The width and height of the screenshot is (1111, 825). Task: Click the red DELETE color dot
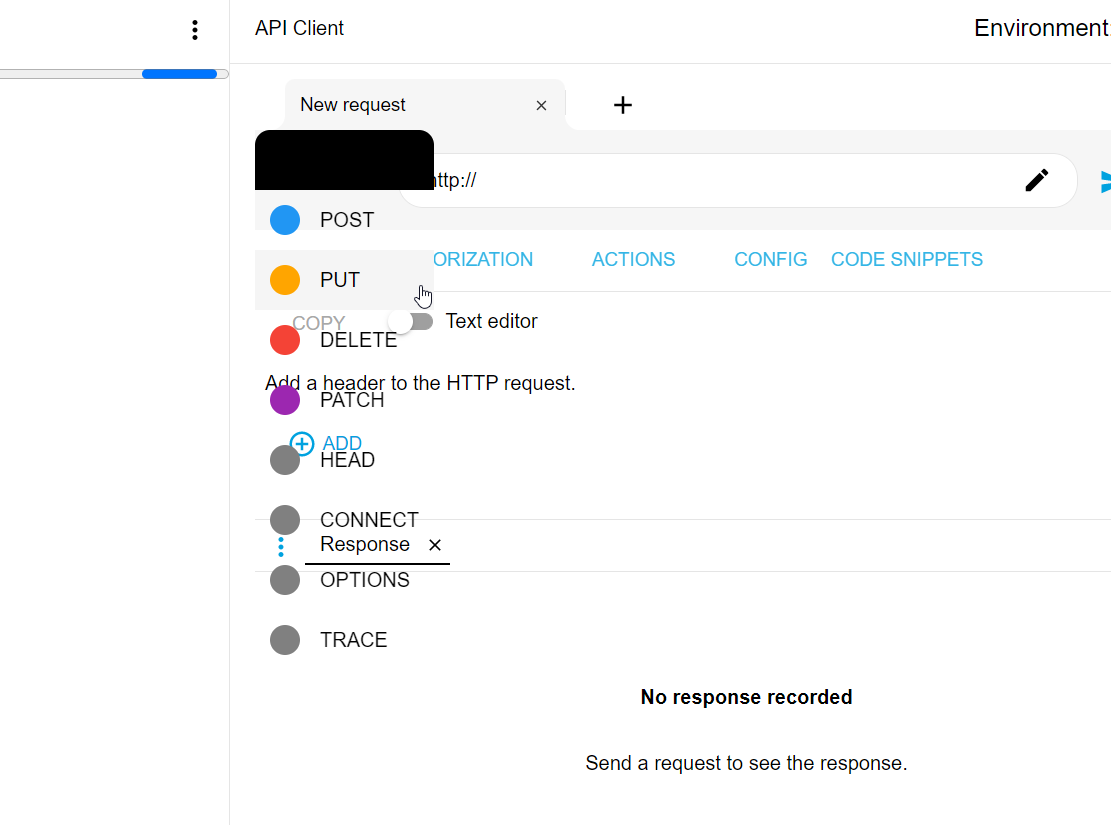point(285,340)
